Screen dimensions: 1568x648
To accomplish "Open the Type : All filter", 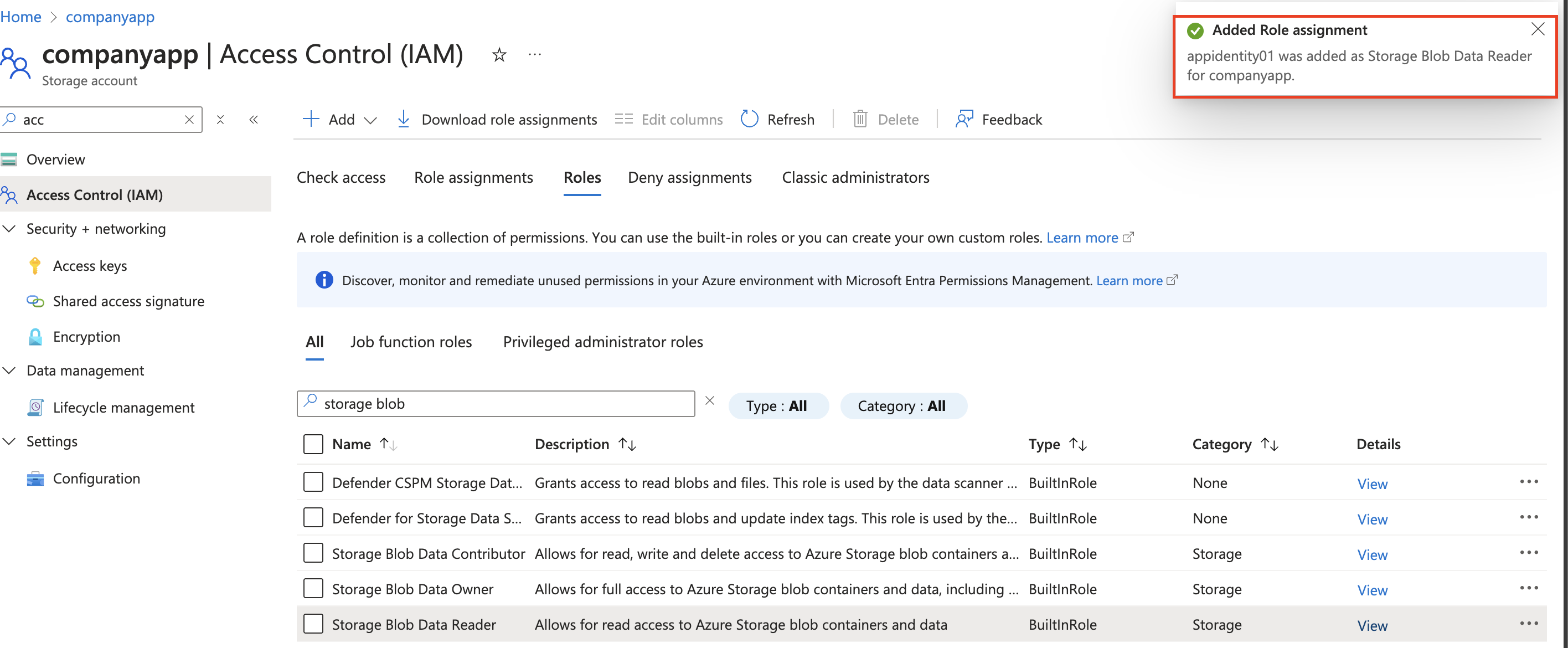I will [778, 406].
